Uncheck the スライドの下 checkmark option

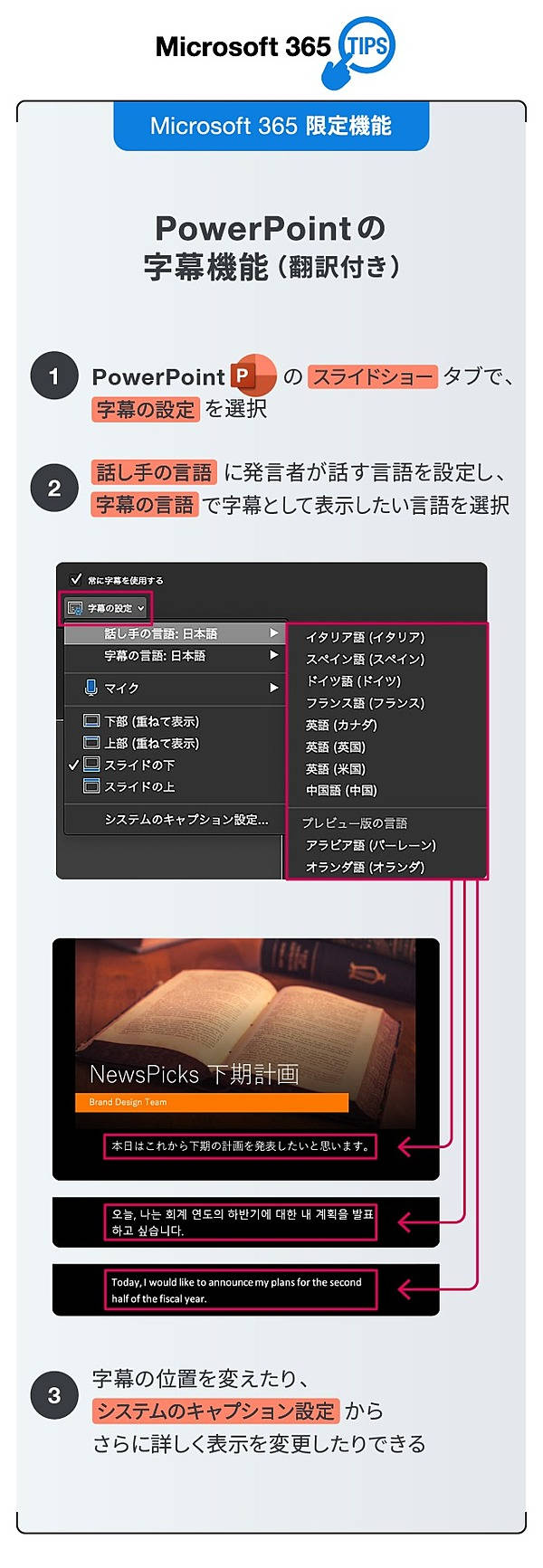(74, 765)
